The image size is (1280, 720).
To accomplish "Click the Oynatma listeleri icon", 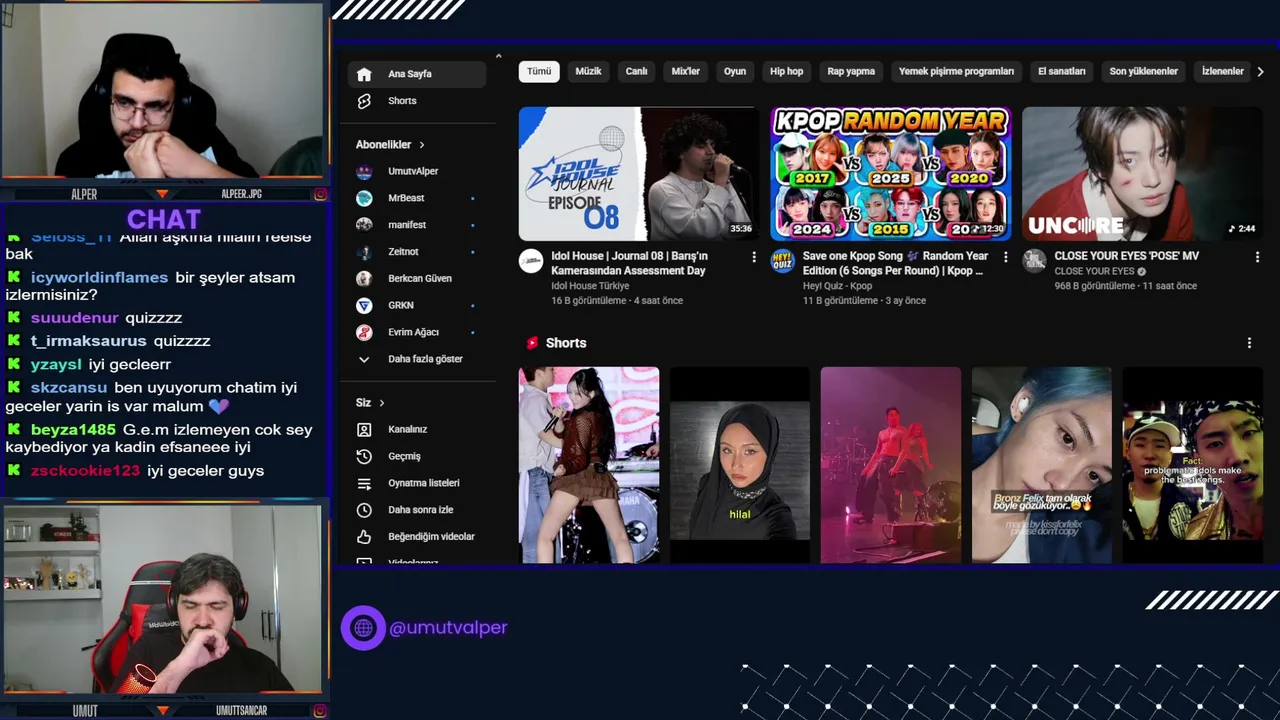I will coord(364,483).
